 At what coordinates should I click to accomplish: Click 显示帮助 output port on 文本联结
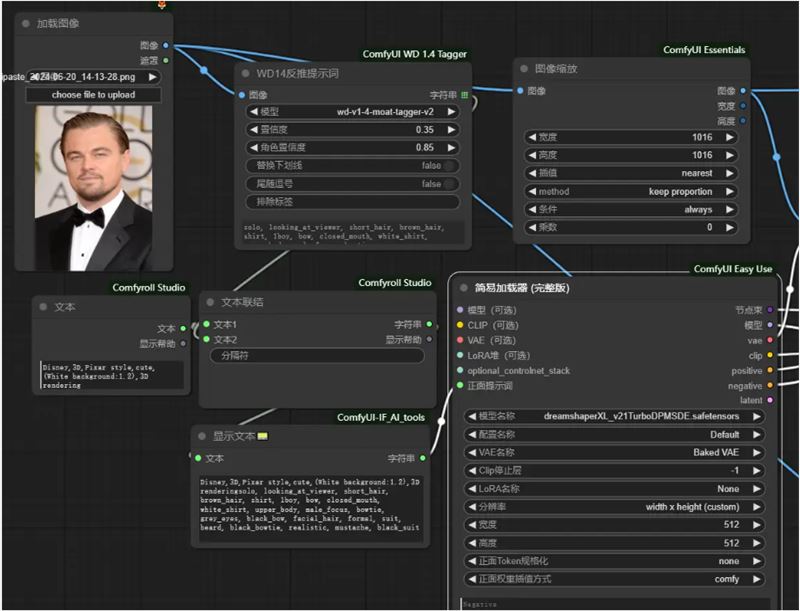point(429,339)
